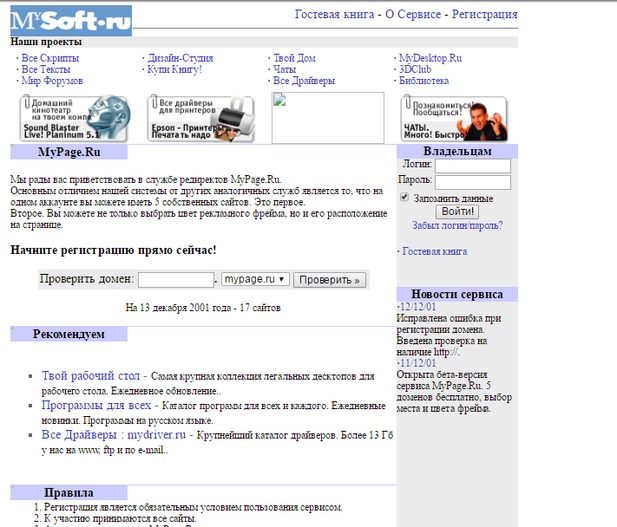Open the Все Скрипты project link
This screenshot has height=527, width=617.
point(50,58)
